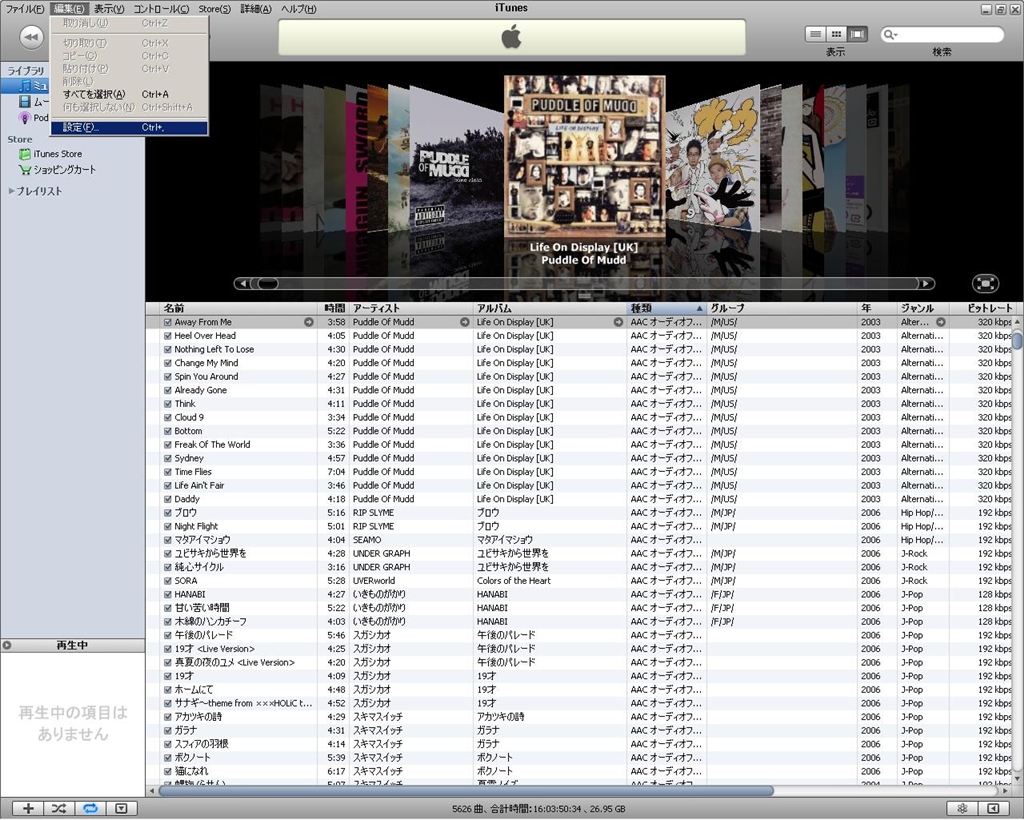1024x820 pixels.
Task: Open the Movies library icon in sidebar
Action: [25, 101]
